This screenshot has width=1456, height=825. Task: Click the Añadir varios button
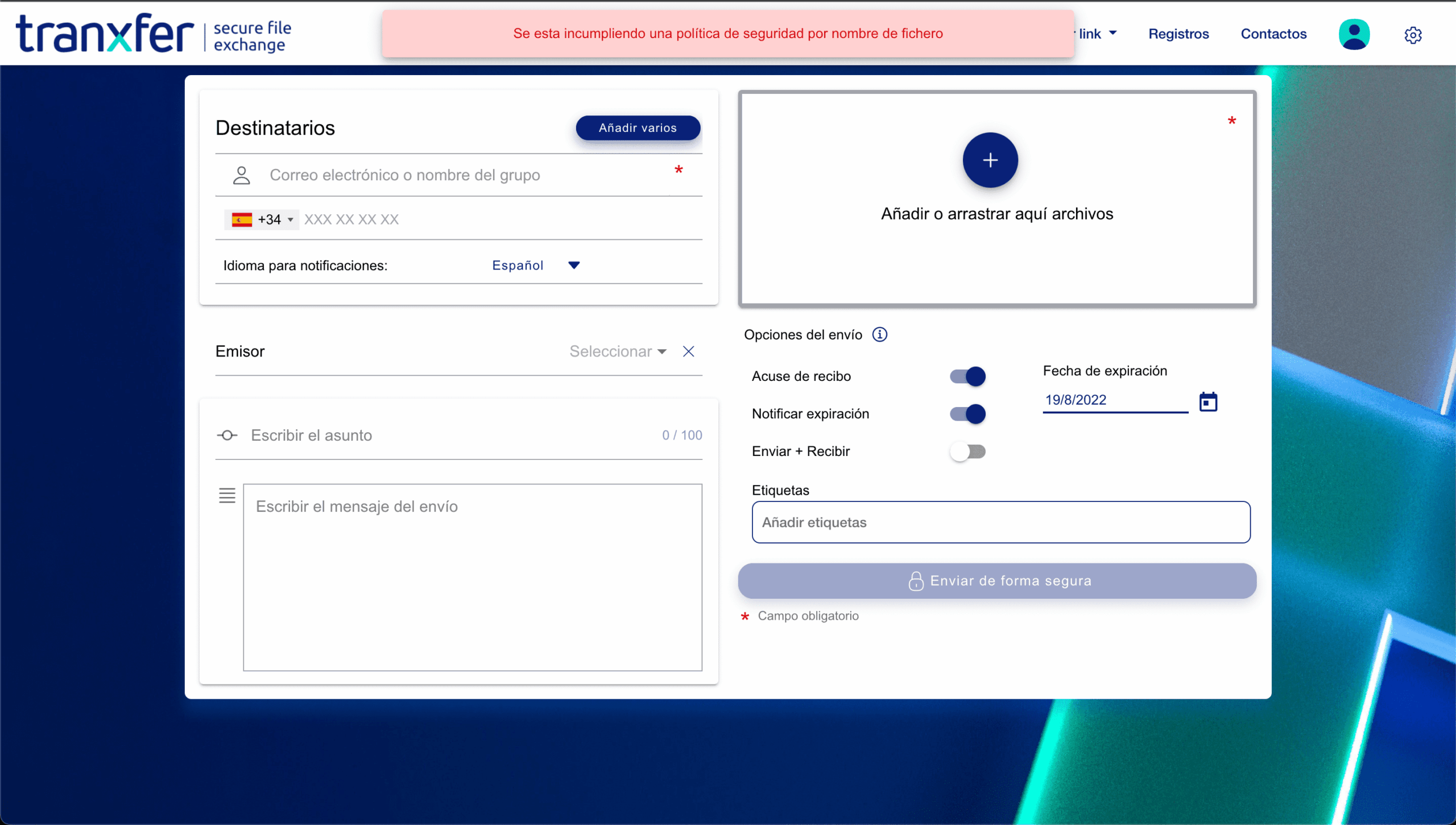638,128
